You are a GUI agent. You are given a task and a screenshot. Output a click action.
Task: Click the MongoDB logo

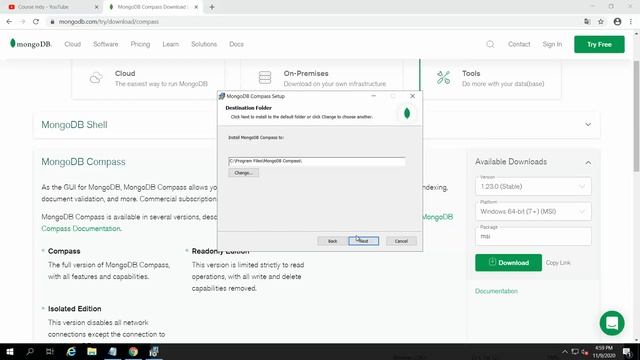[31, 44]
